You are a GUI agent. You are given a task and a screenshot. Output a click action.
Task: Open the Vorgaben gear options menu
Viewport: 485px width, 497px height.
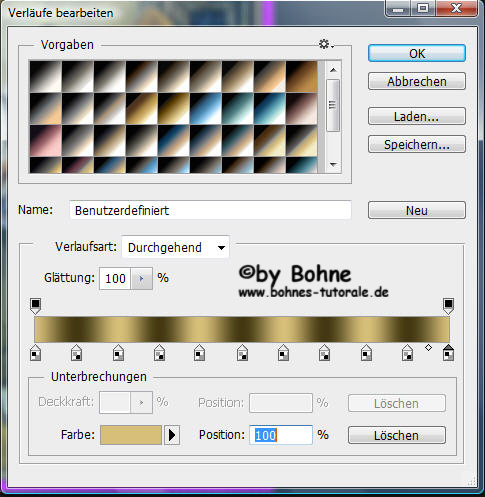(326, 44)
